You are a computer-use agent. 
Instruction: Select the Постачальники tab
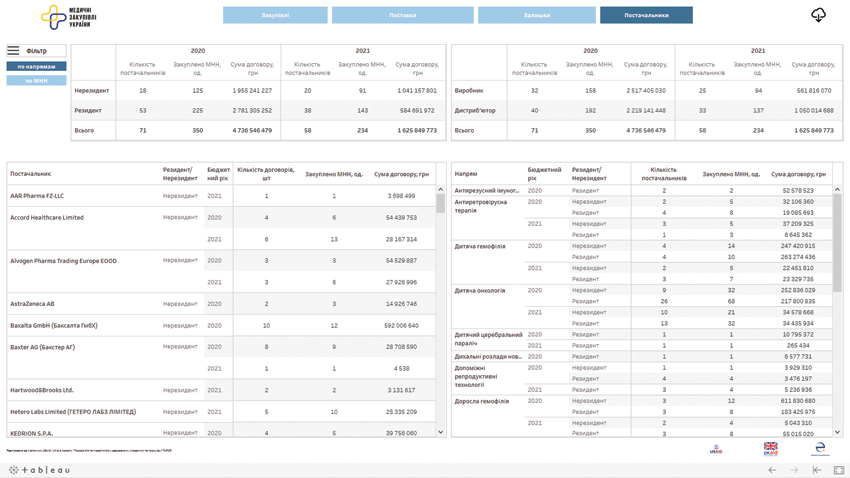tap(646, 15)
